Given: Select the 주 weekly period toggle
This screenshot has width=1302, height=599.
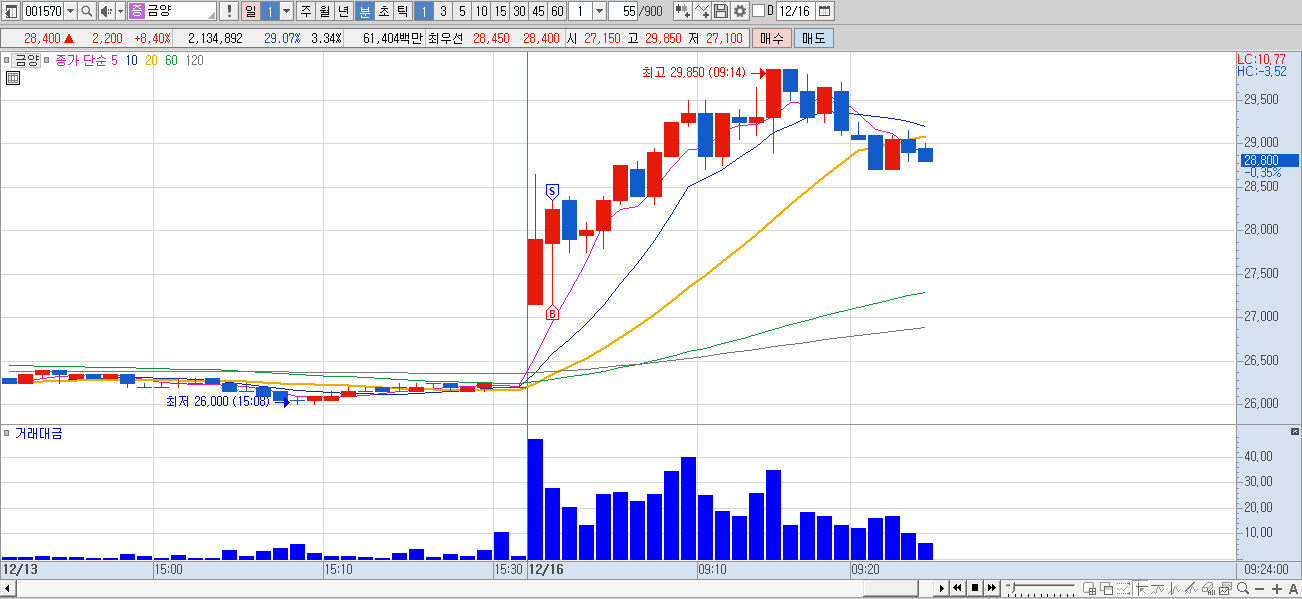Looking at the screenshot, I should point(306,12).
